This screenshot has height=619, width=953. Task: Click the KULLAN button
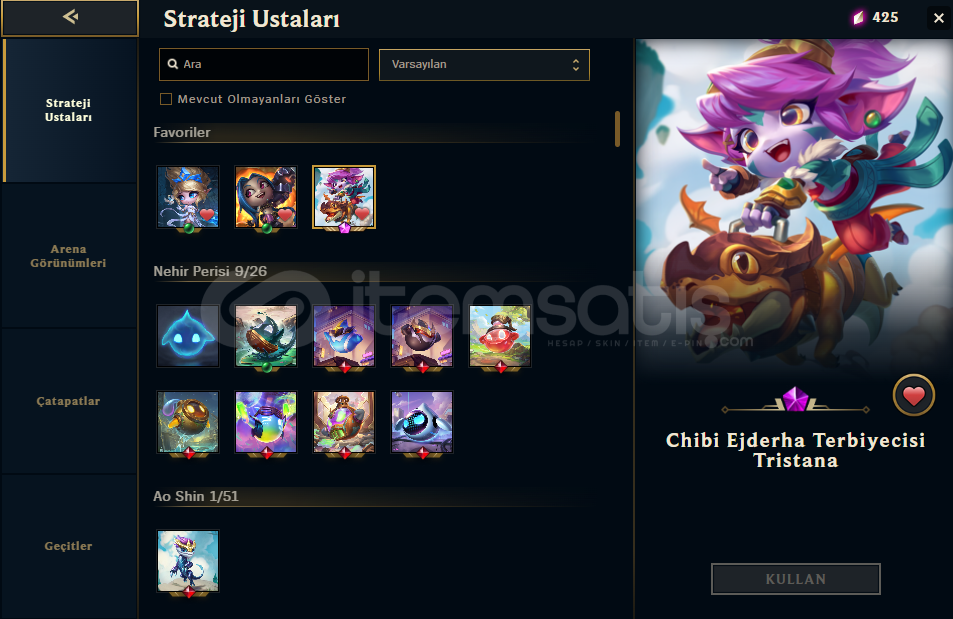click(796, 579)
